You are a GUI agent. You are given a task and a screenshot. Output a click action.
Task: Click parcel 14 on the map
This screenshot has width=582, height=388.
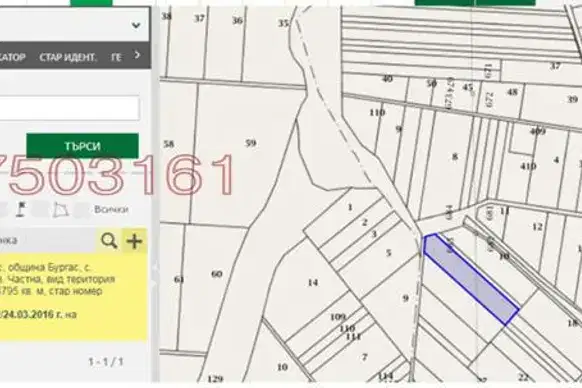(x=313, y=283)
